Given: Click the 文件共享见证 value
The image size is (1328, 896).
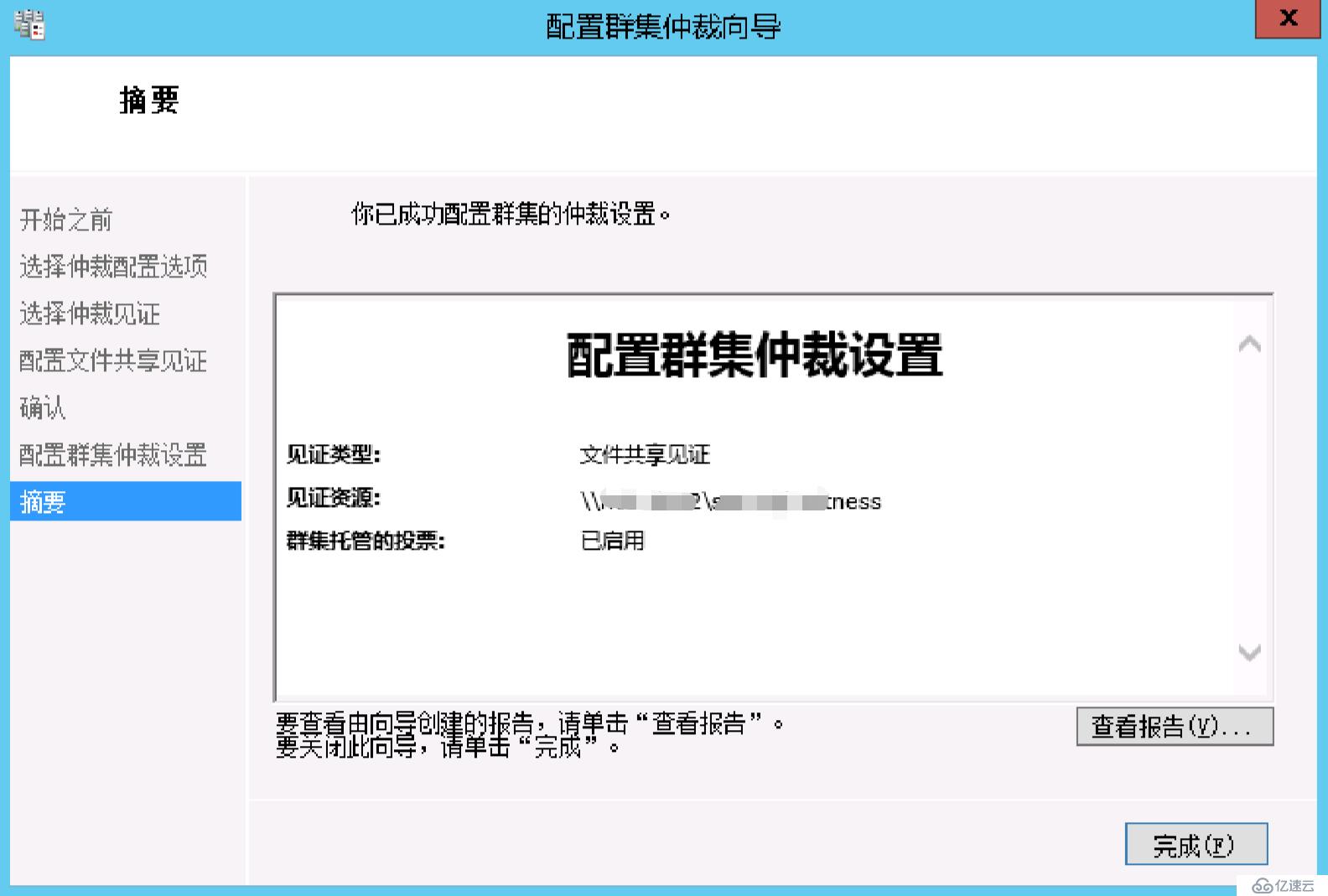Looking at the screenshot, I should 645,455.
